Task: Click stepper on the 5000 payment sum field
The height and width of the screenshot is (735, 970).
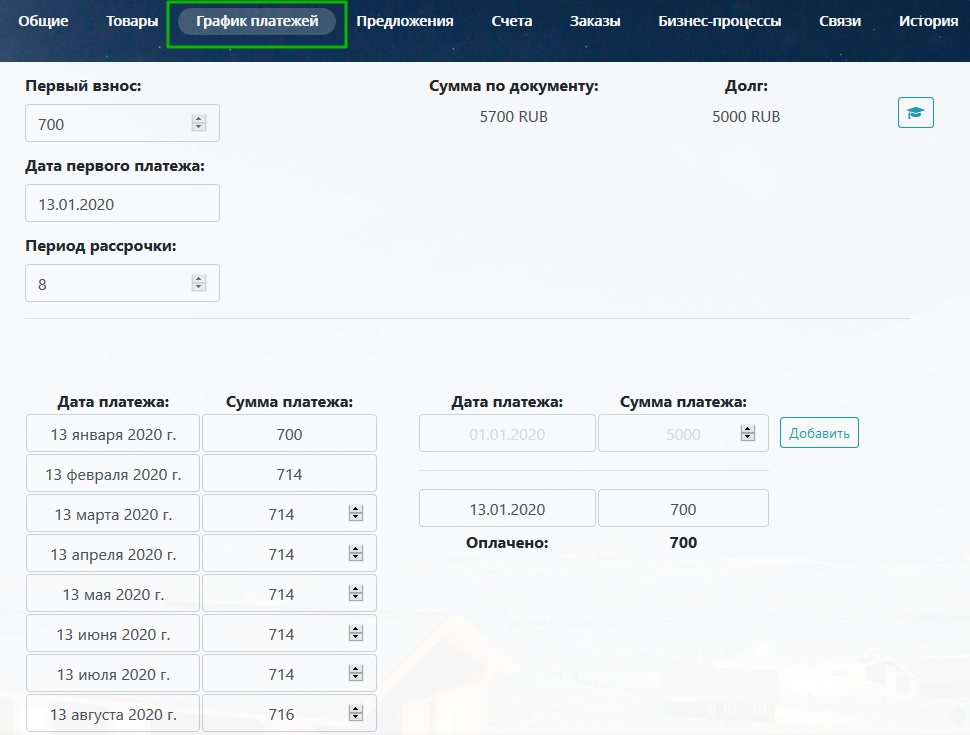Action: [x=746, y=434]
